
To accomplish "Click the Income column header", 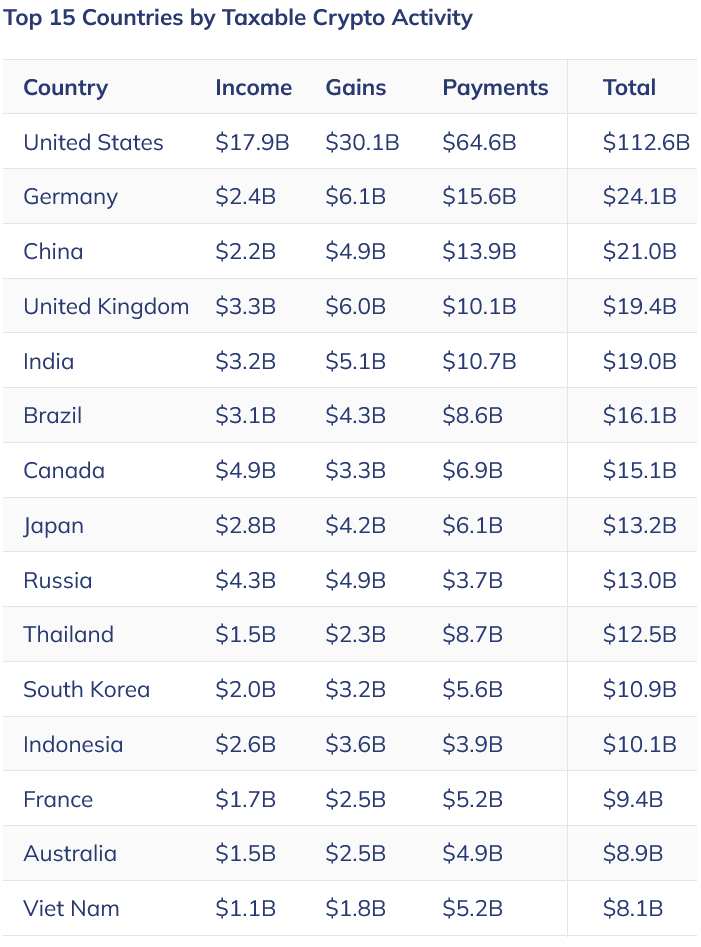I will pos(254,88).
